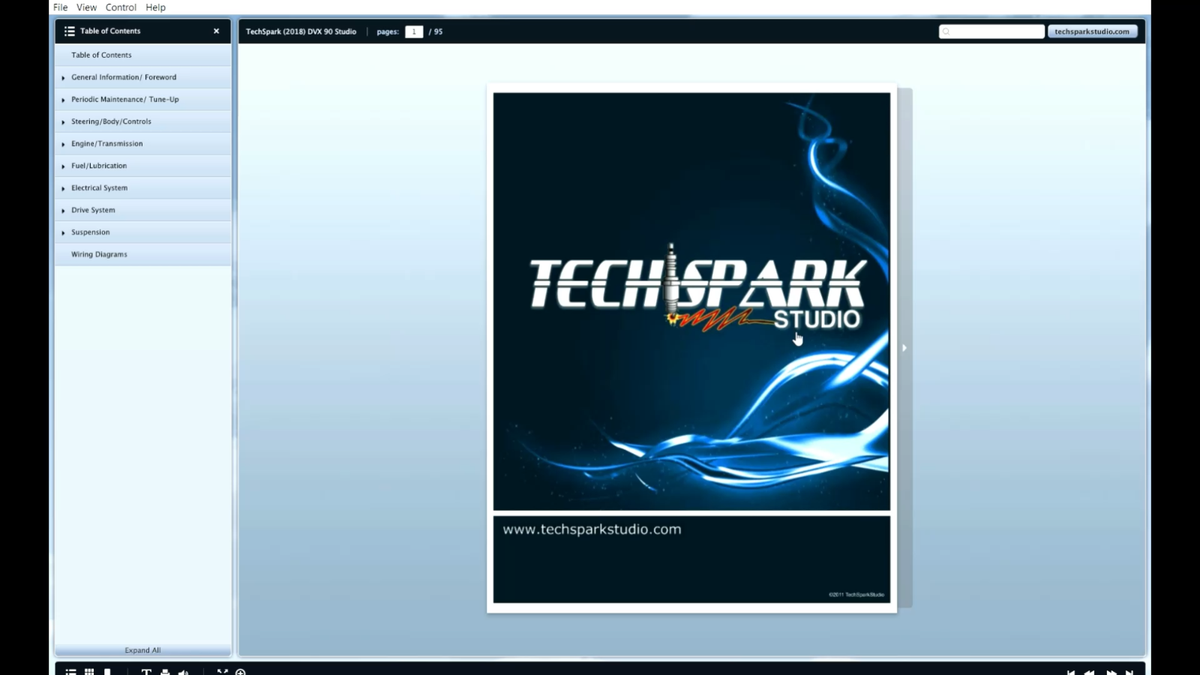This screenshot has width=1200, height=675.
Task: Go to the previous page button
Action: coord(1090,672)
